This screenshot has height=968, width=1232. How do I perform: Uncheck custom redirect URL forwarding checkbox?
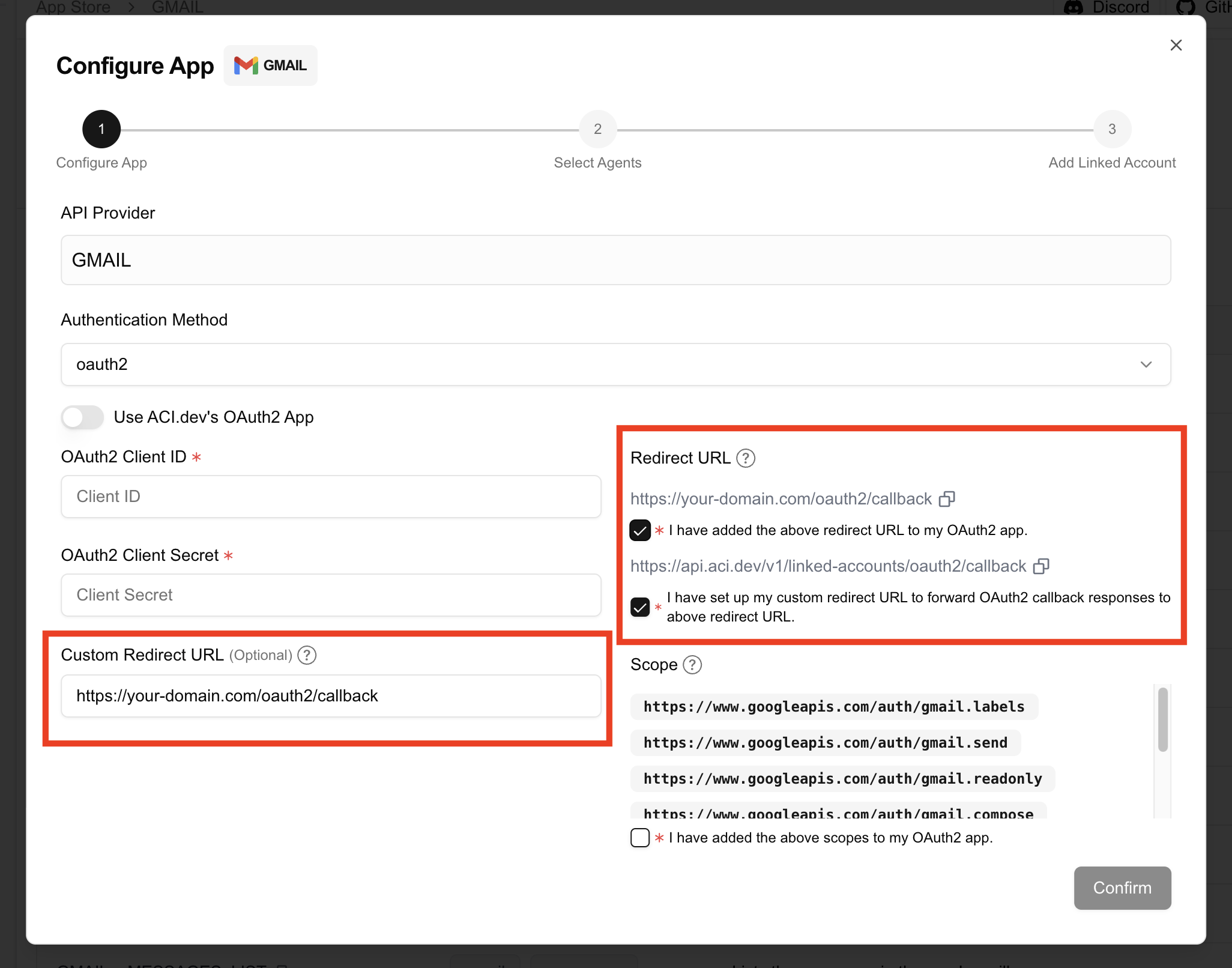[640, 607]
